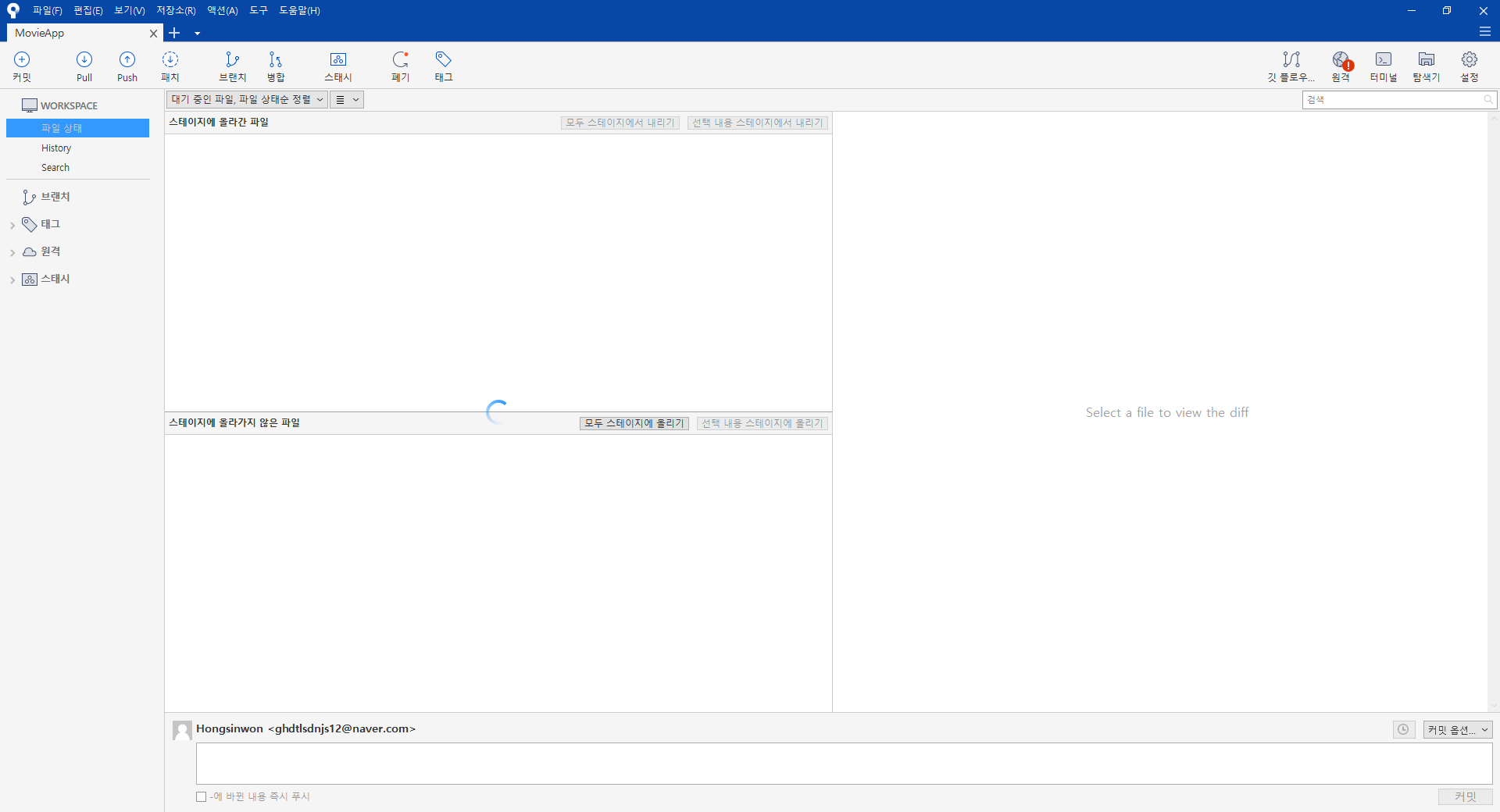
Task: Click the commit message text box
Action: click(844, 764)
